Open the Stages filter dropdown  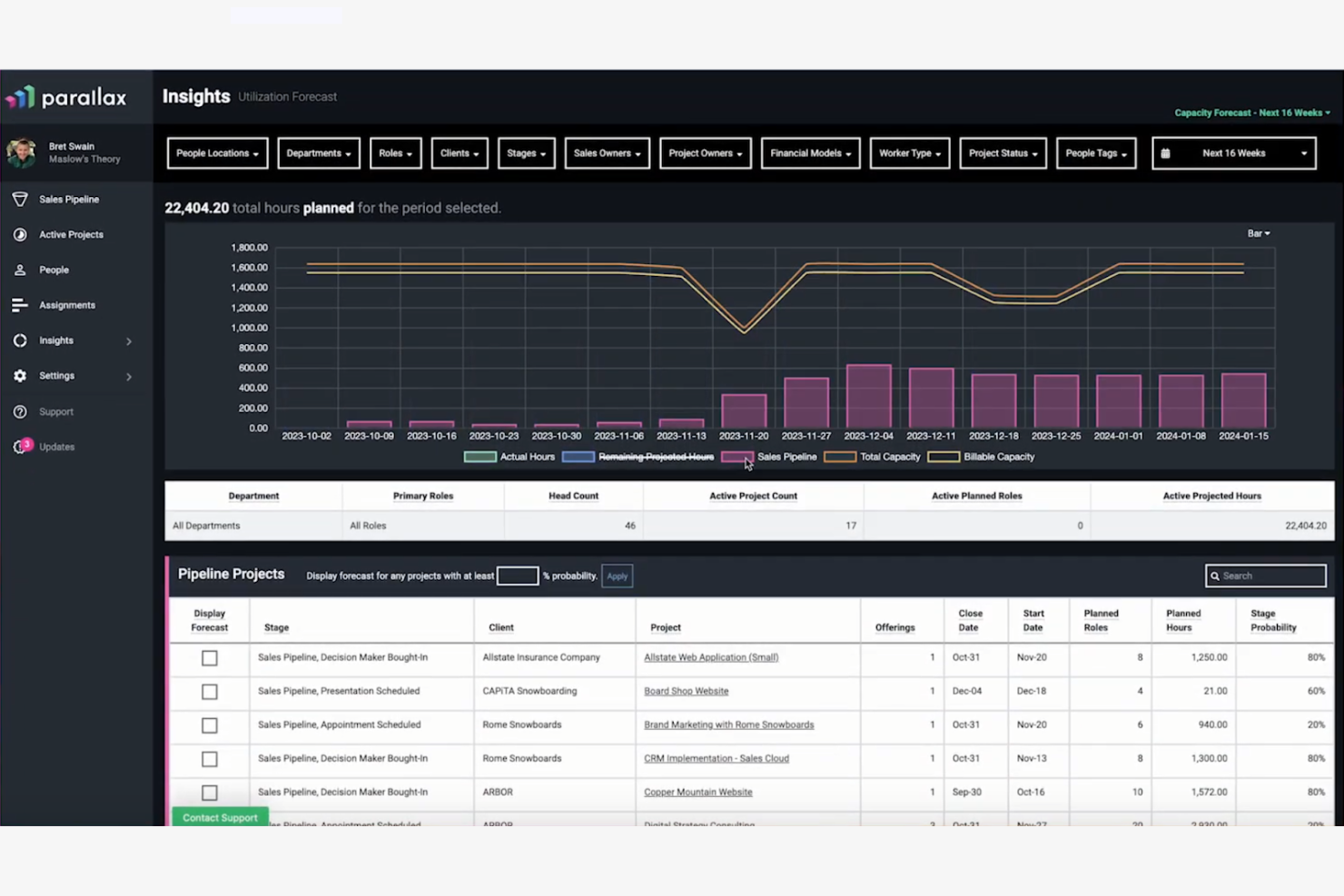526,153
